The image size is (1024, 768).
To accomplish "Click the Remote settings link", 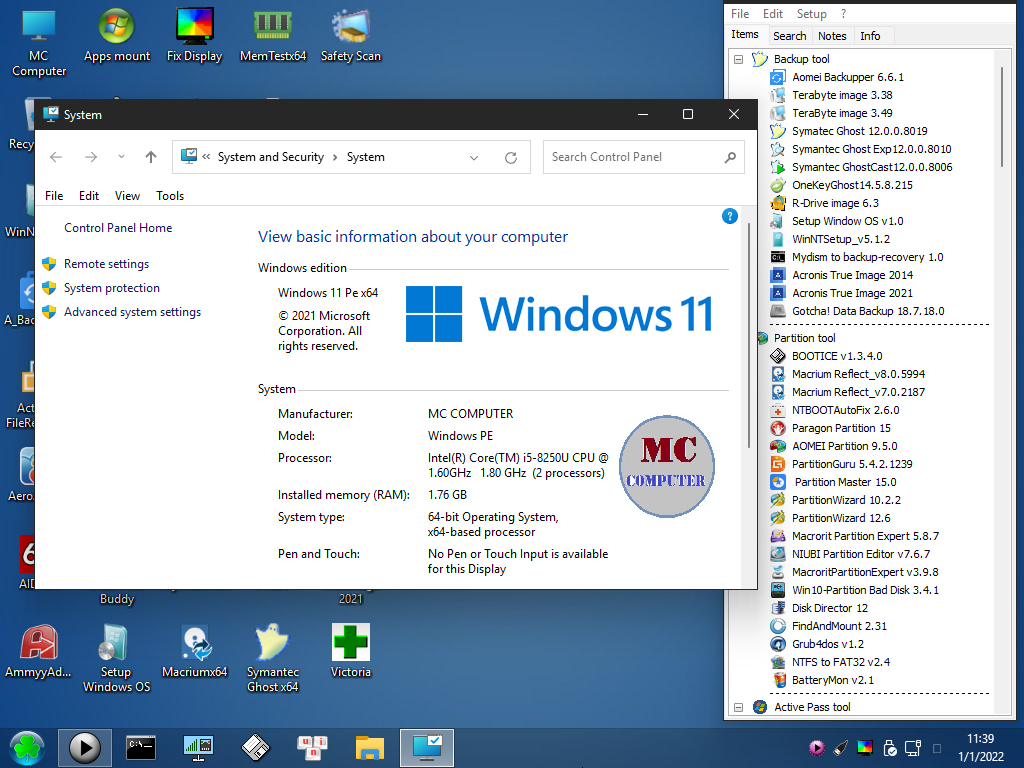I will click(106, 264).
